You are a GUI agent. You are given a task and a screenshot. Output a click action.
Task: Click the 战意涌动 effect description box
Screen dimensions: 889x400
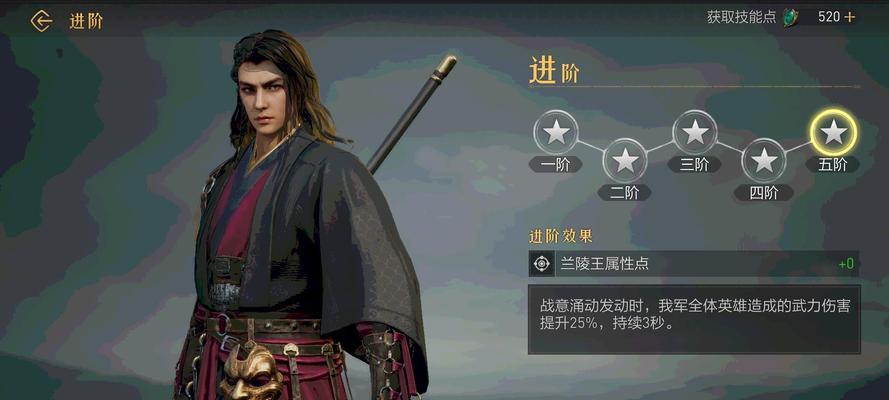pyautogui.click(x=694, y=320)
